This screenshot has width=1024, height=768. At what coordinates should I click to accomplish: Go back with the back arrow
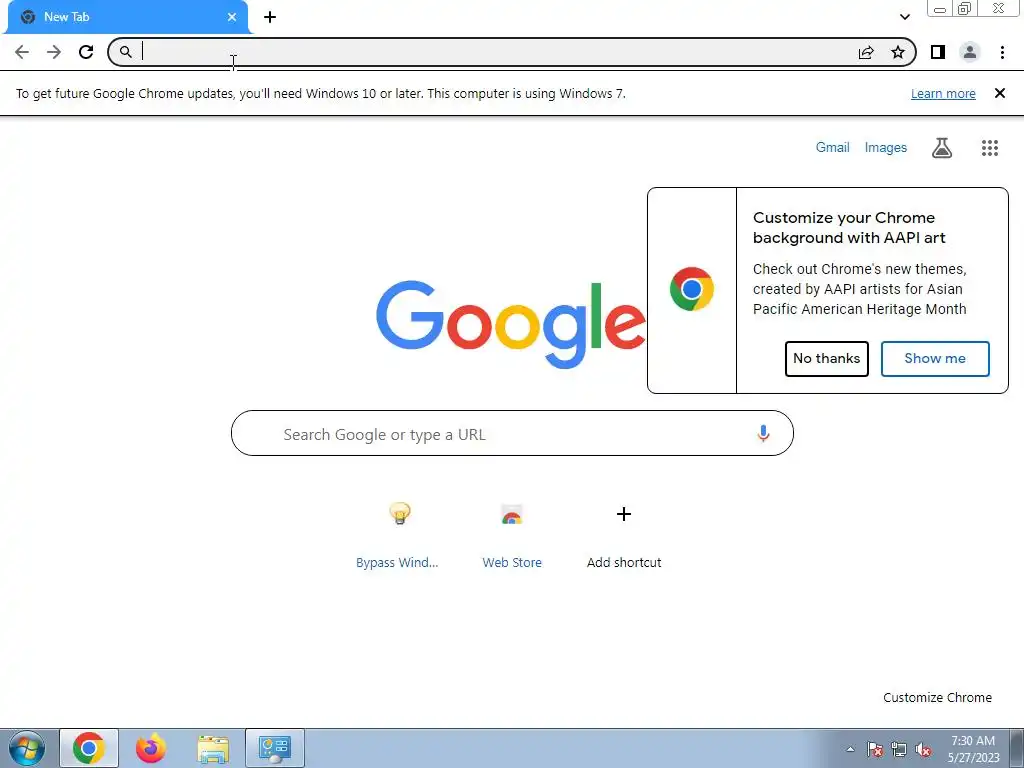(22, 52)
